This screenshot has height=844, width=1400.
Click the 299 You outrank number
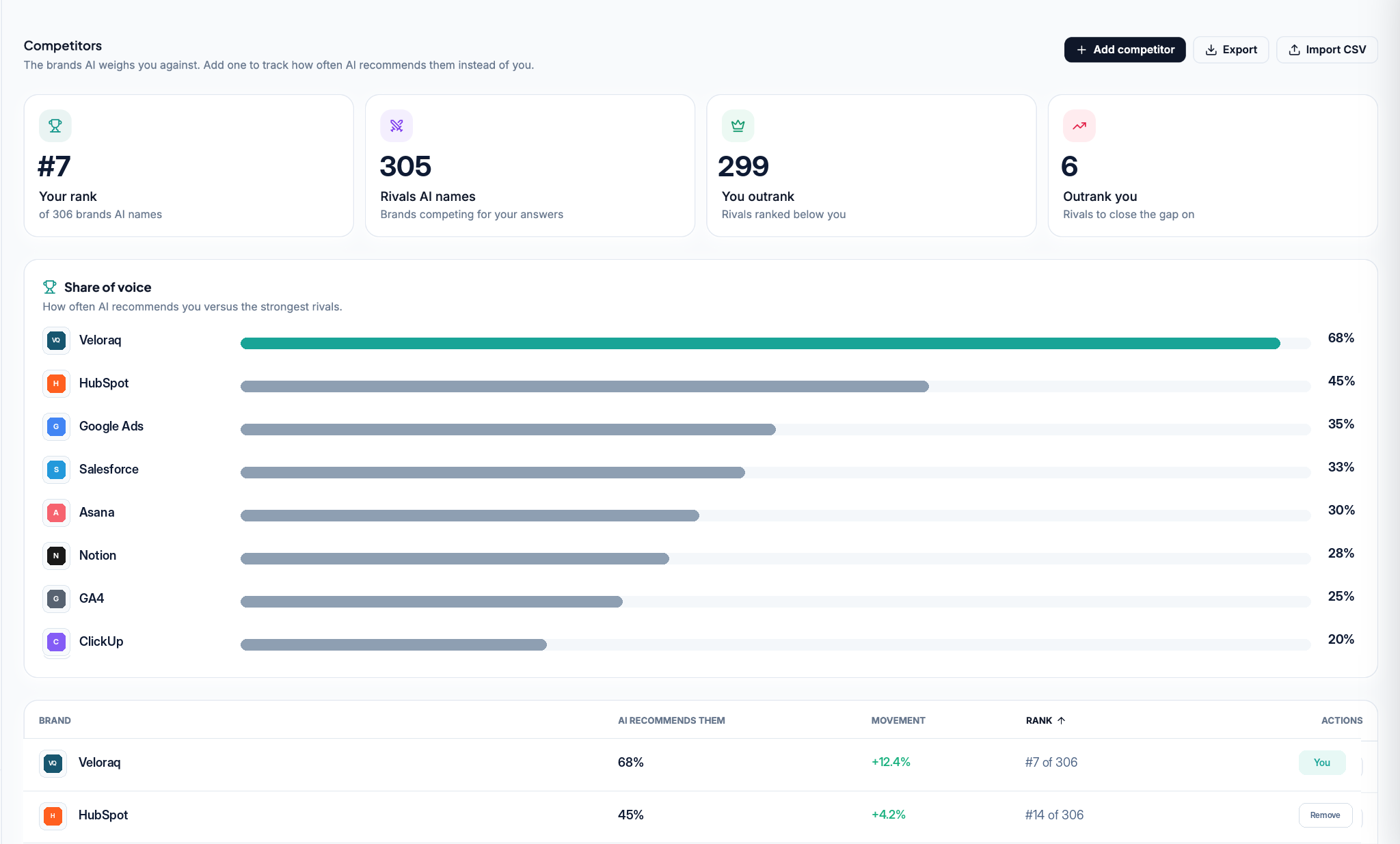tap(744, 166)
